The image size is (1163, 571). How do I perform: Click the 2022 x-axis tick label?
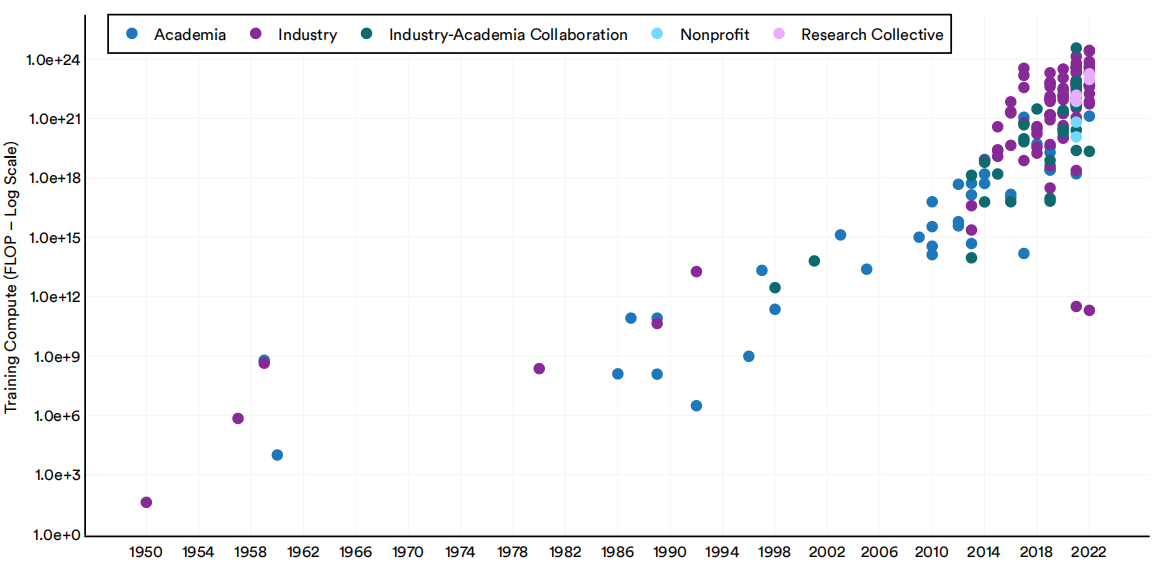click(1089, 552)
